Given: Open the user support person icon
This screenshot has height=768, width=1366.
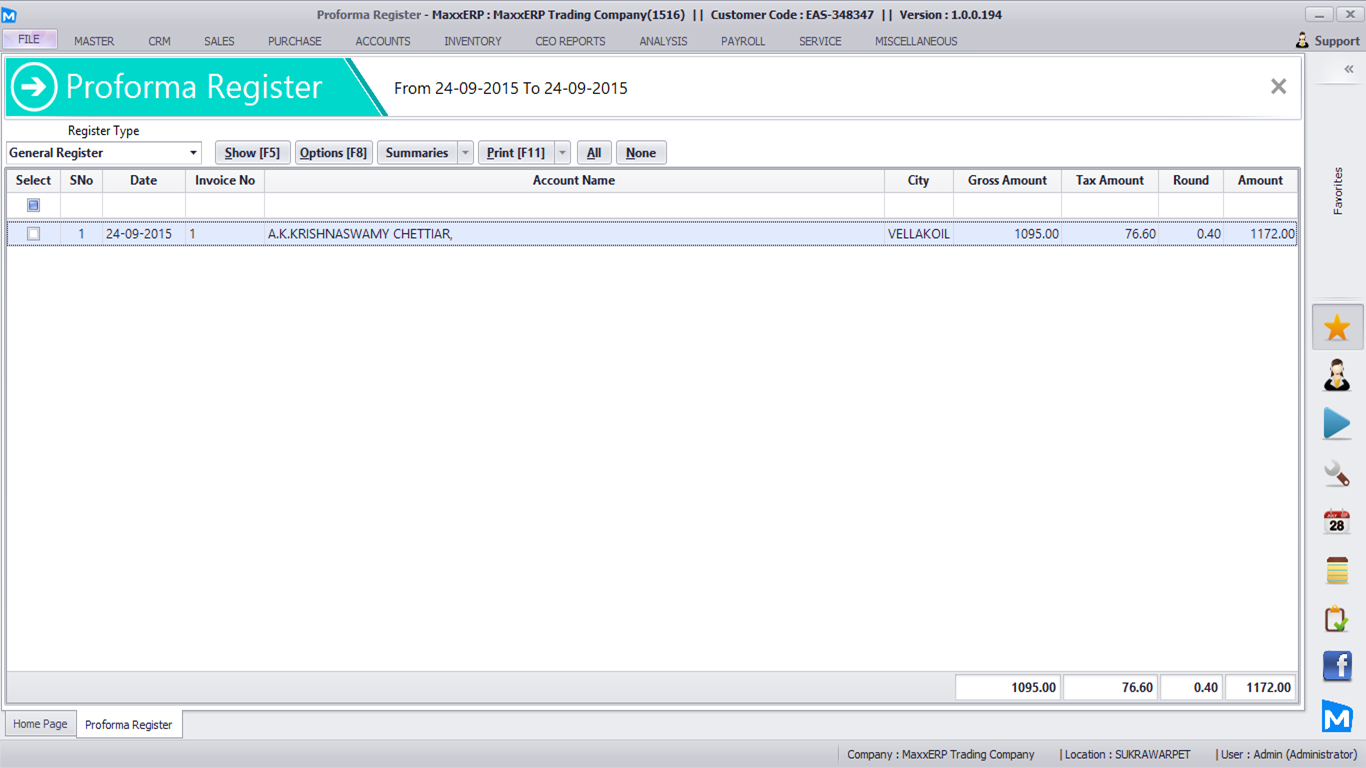Looking at the screenshot, I should [1337, 376].
